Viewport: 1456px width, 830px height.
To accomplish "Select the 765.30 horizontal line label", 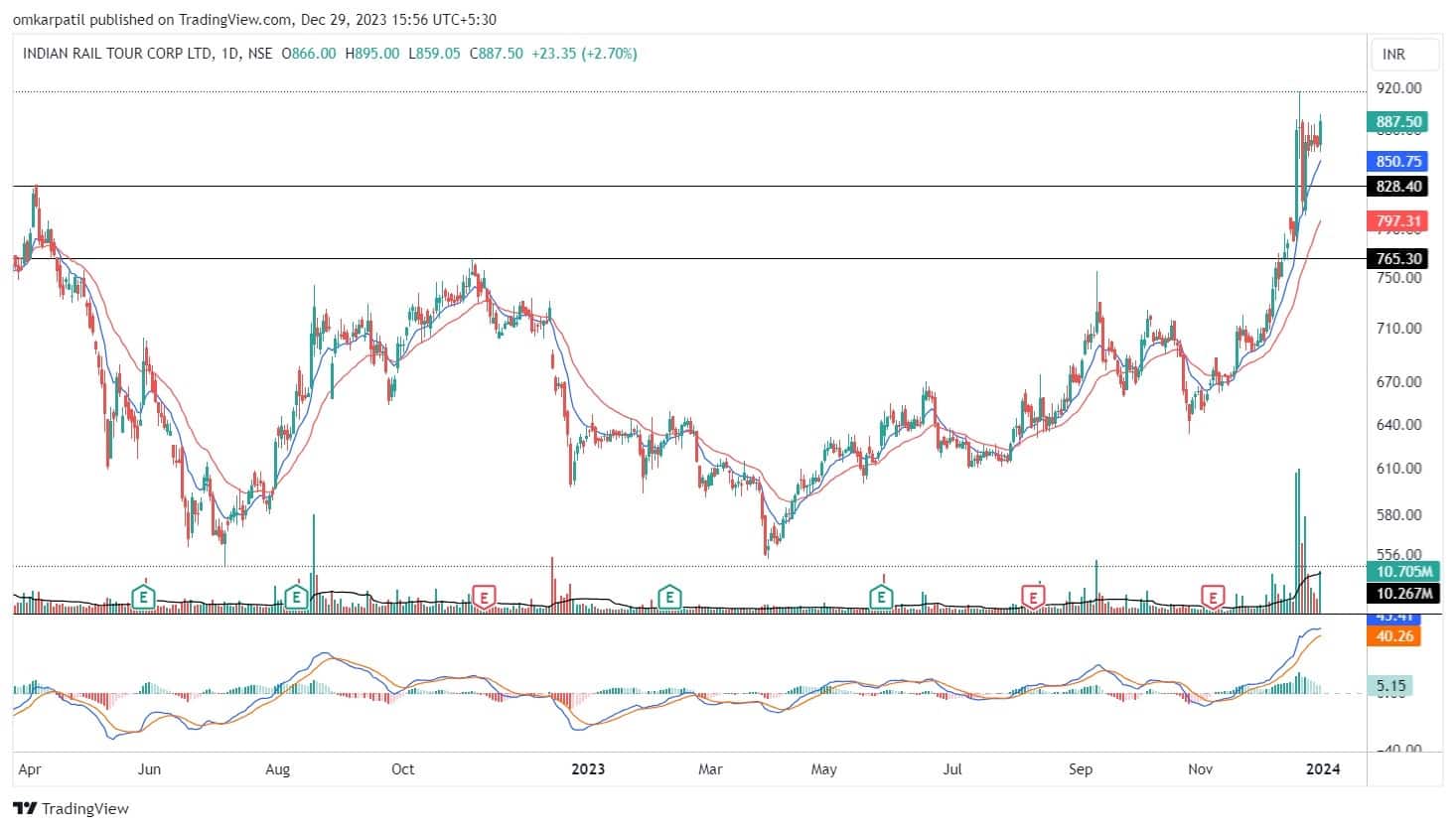I will 1398,259.
